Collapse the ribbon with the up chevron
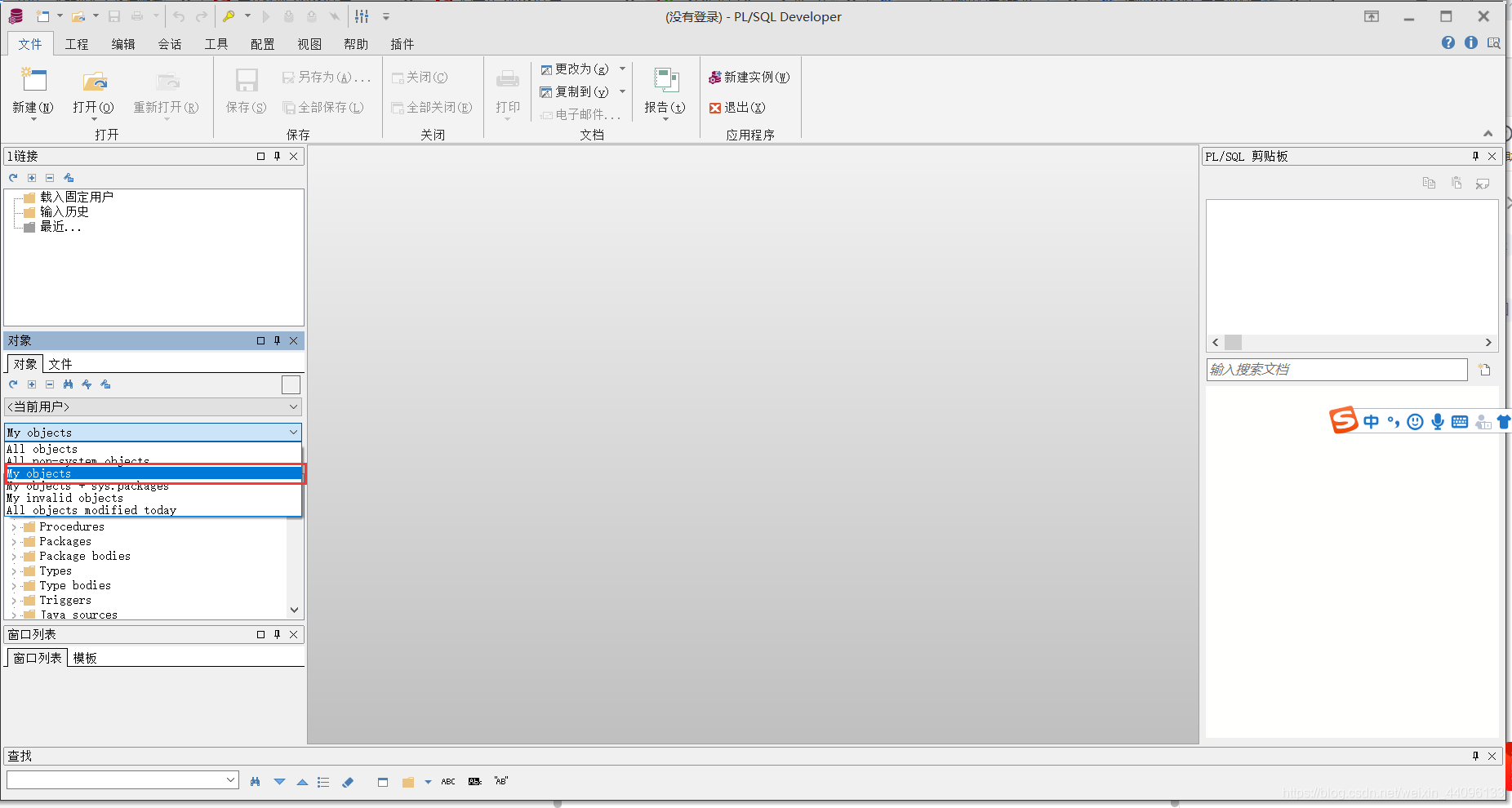Screen dimensions: 1512x808 click(1488, 134)
